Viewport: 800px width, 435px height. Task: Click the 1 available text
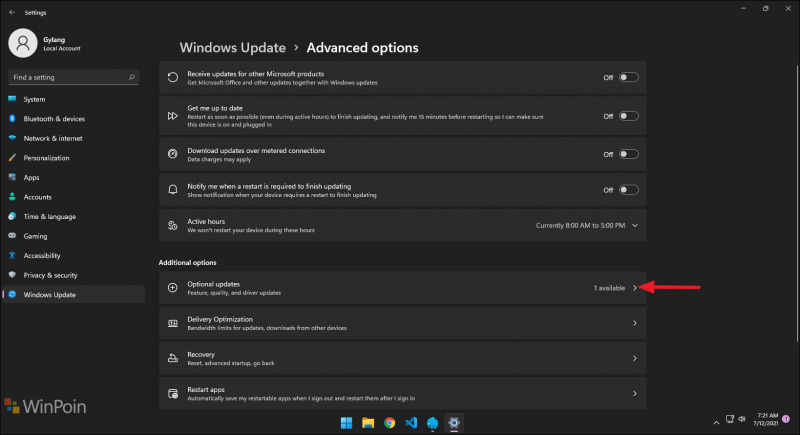tap(609, 288)
